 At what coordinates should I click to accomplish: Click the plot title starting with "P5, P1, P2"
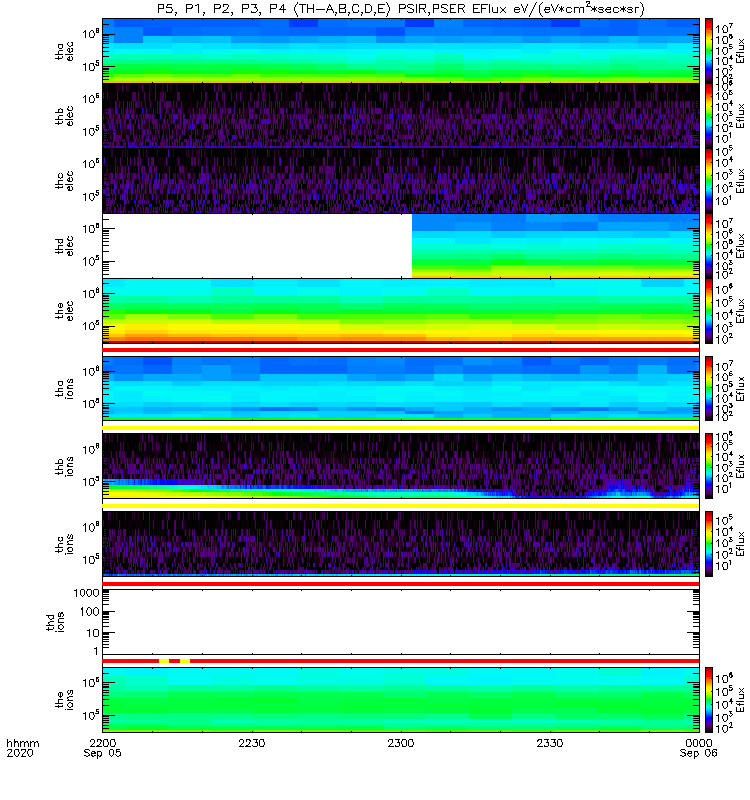click(x=401, y=9)
